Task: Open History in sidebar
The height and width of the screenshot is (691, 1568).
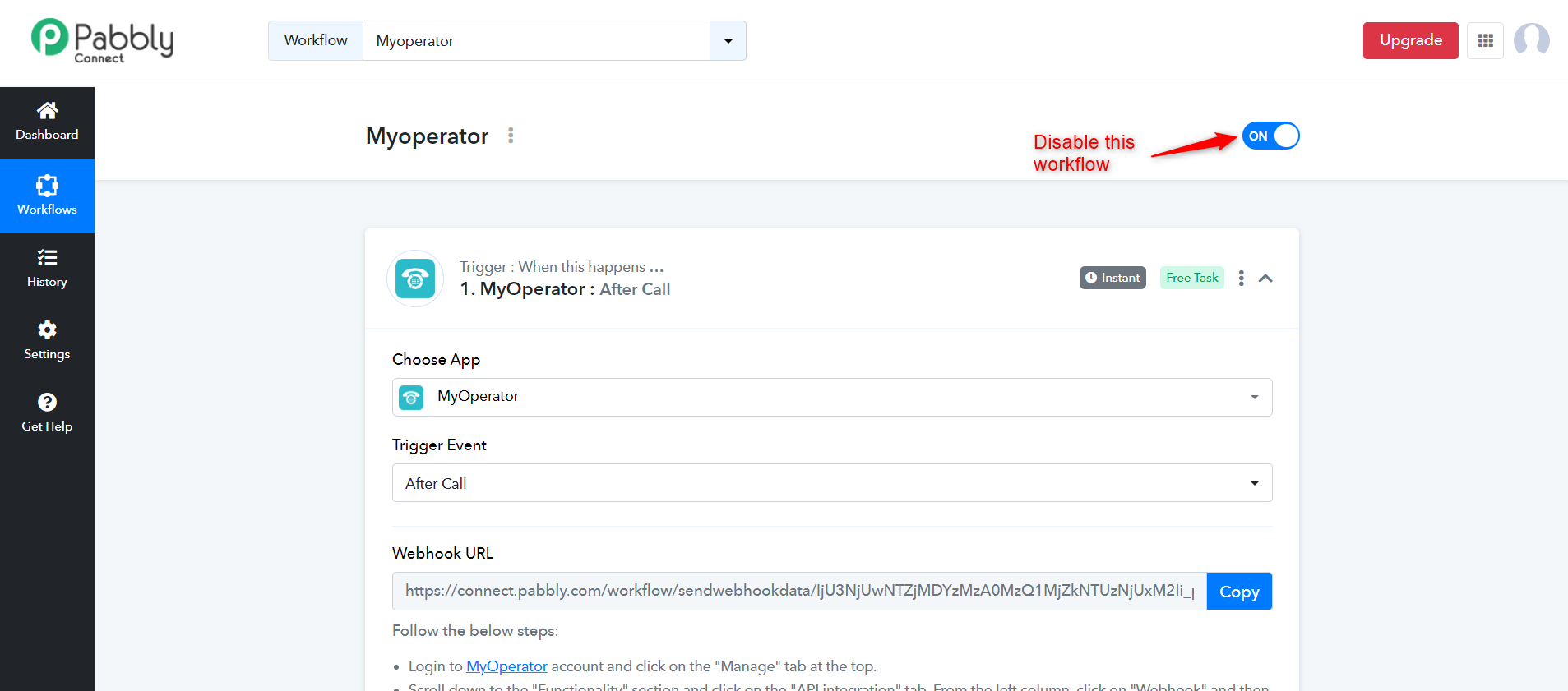Action: tap(47, 269)
